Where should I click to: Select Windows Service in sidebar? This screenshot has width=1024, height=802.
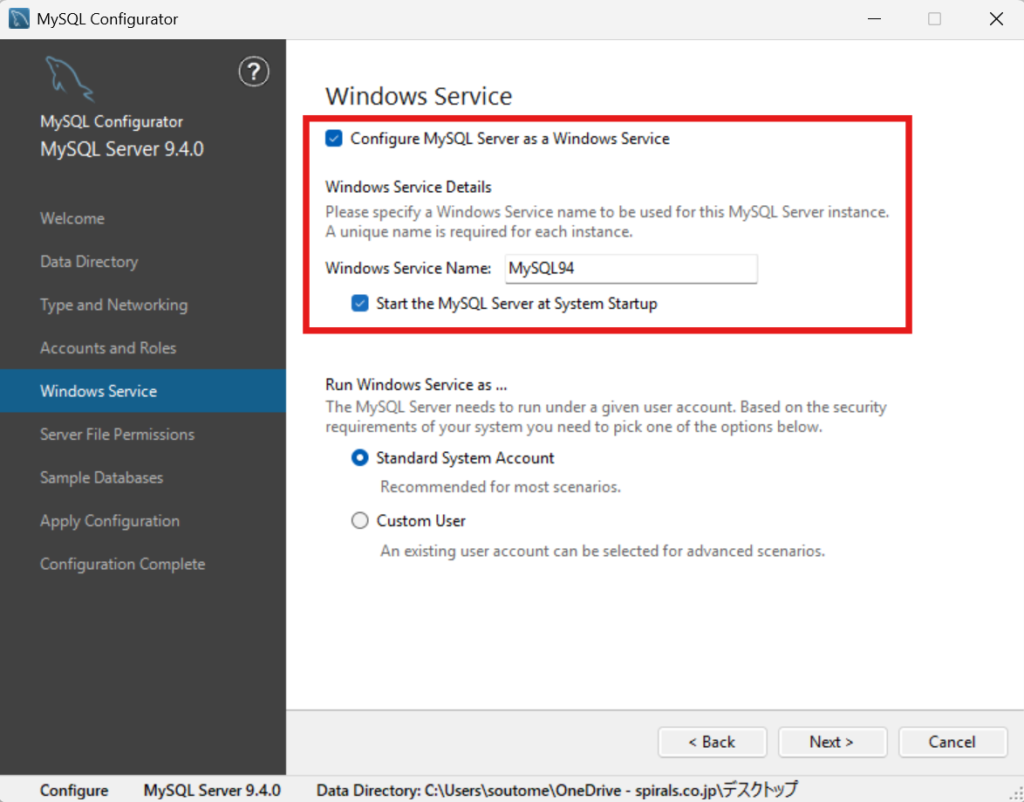coord(98,391)
